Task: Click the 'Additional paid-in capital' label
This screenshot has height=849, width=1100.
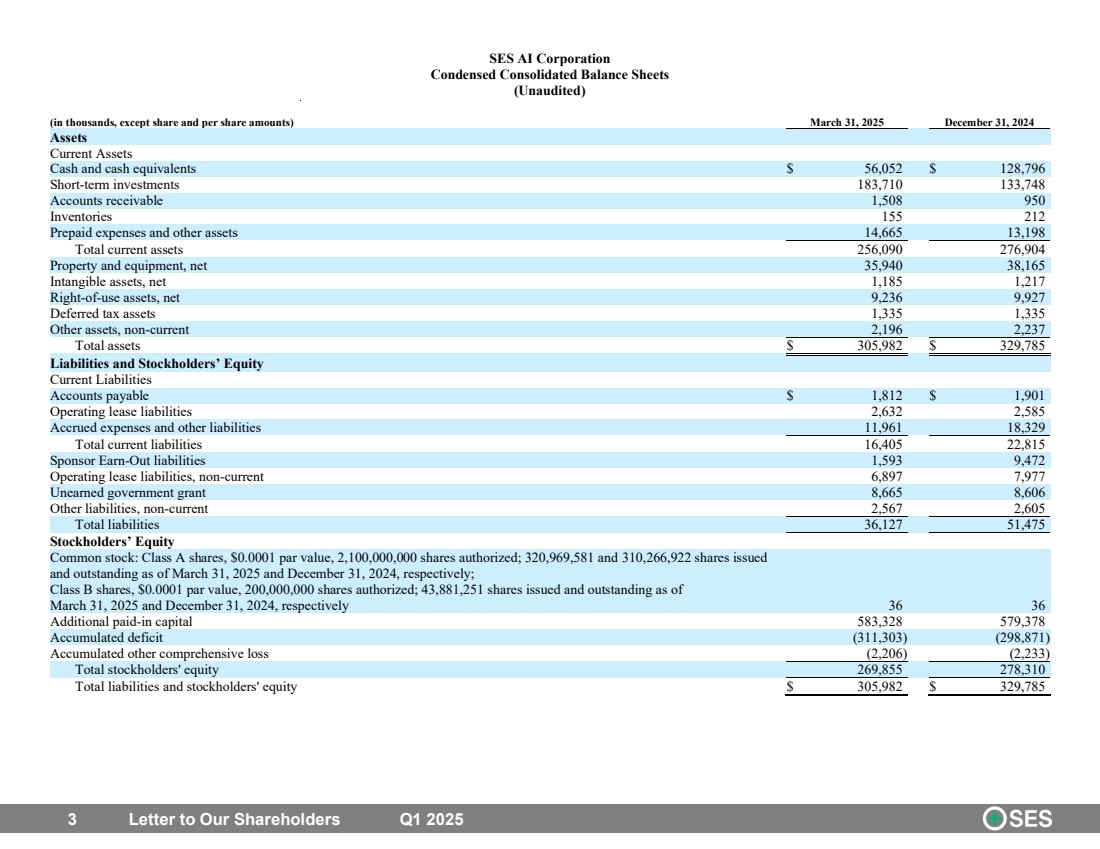Action: [x=121, y=622]
